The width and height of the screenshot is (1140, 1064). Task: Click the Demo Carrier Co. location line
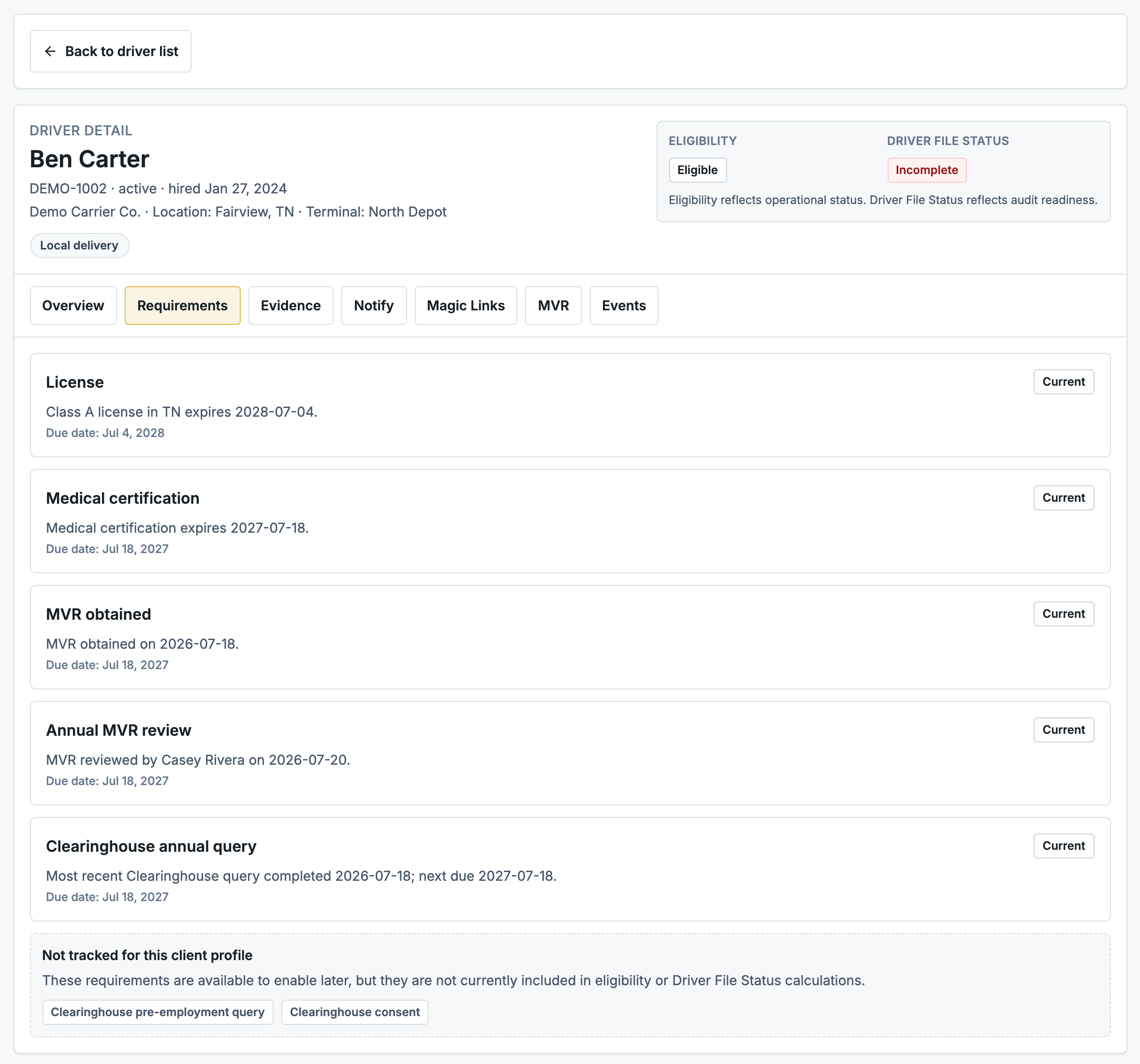238,212
